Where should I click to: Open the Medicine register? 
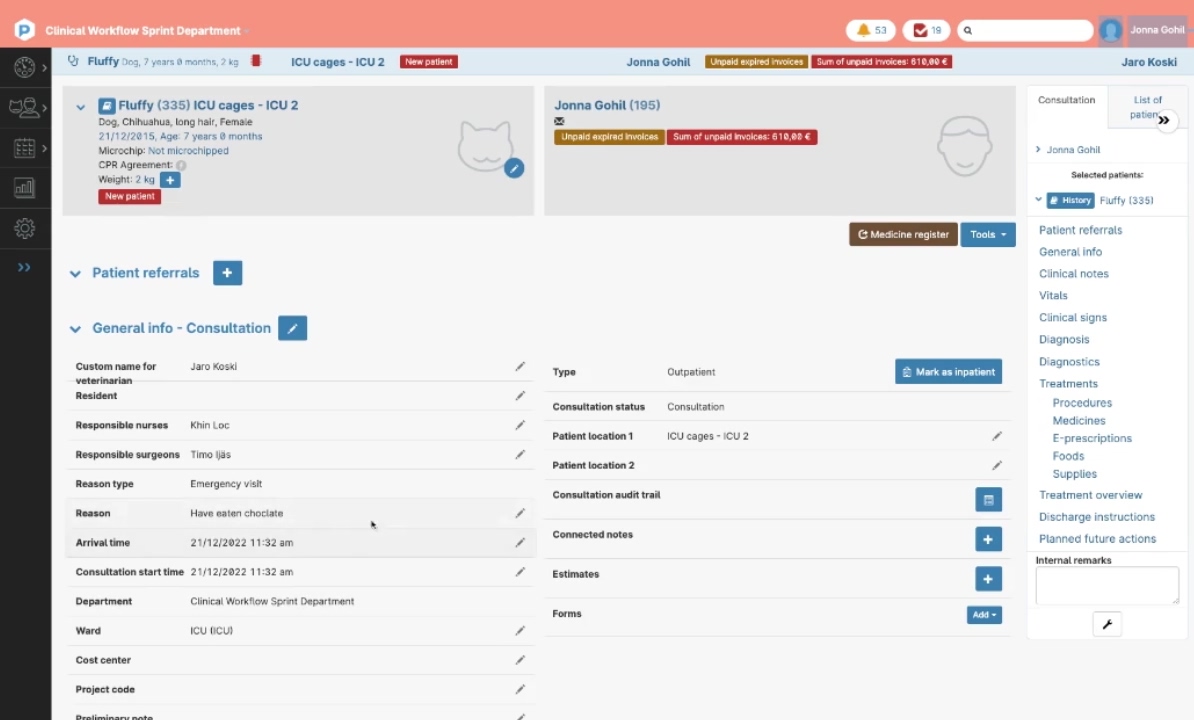tap(902, 234)
